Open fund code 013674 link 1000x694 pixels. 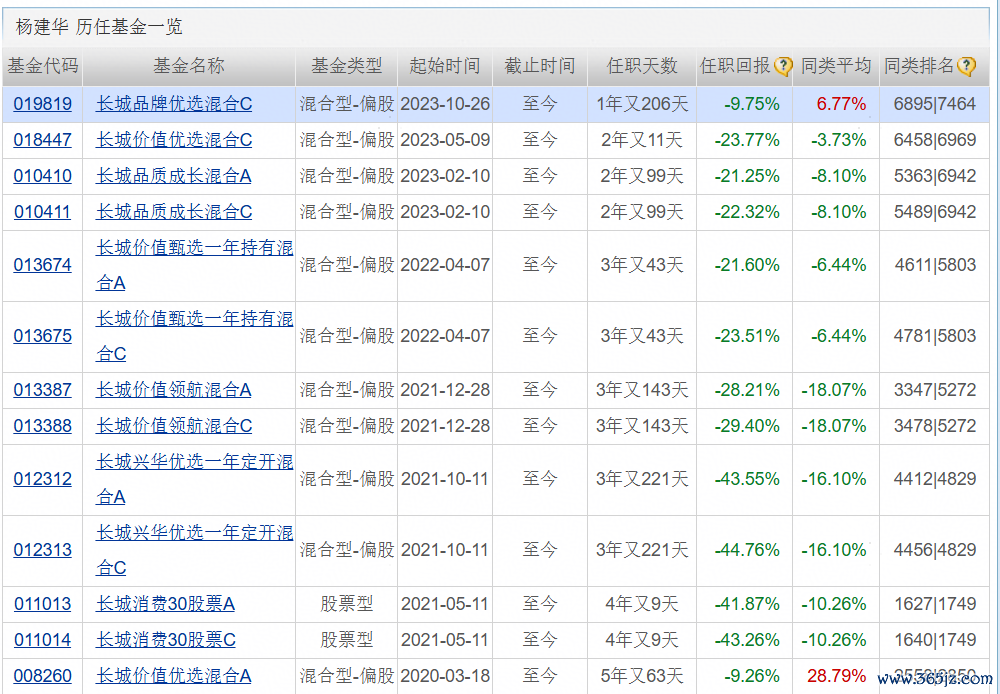43,265
